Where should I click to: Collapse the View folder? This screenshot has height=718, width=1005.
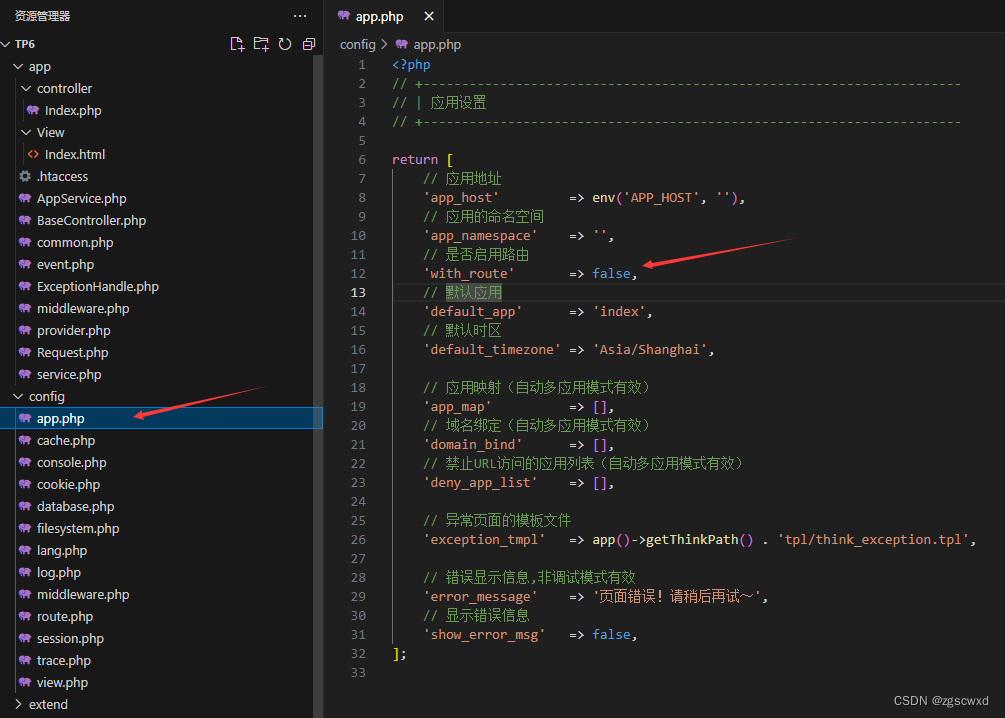click(x=26, y=132)
